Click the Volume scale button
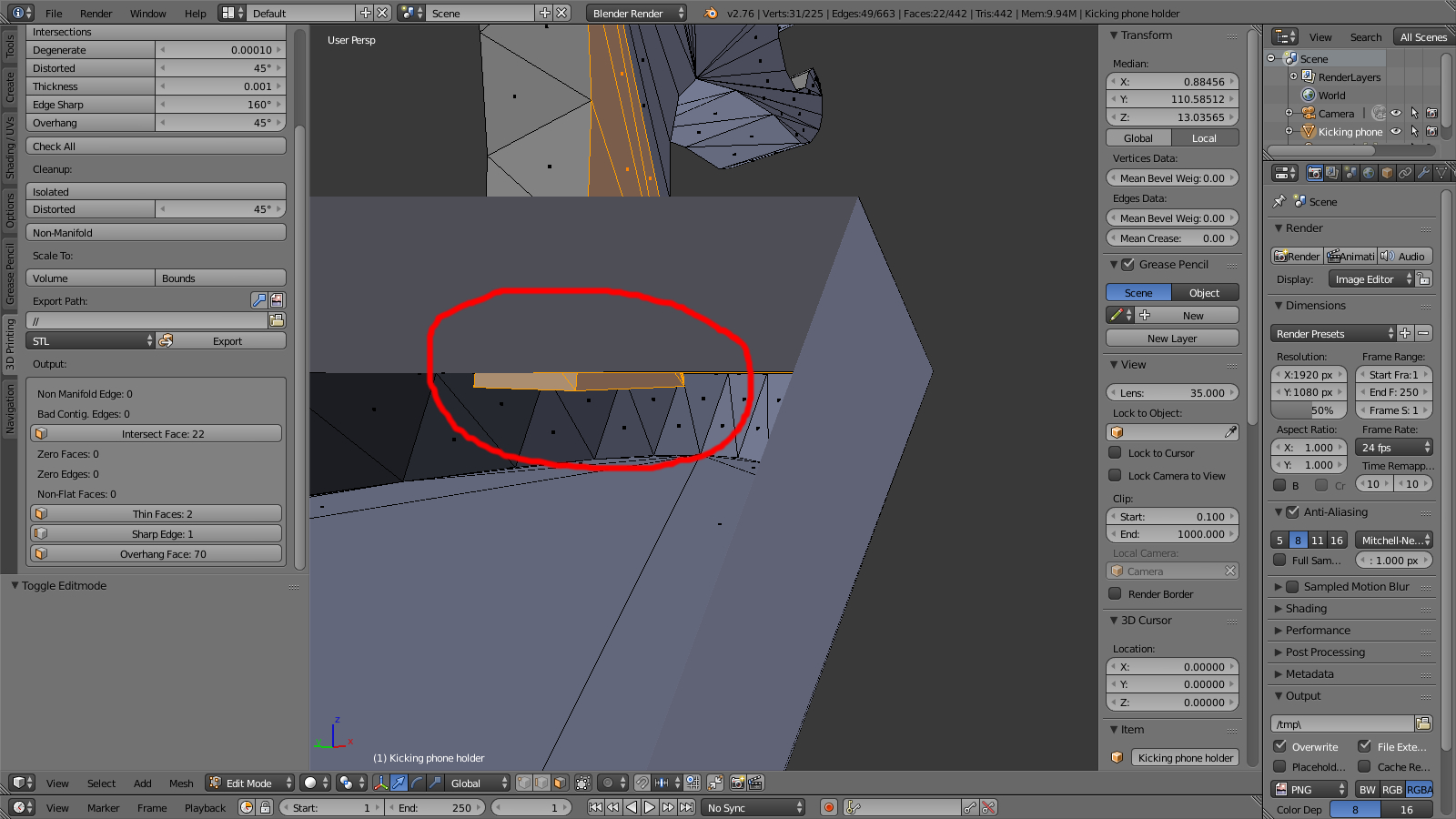 pyautogui.click(x=91, y=278)
